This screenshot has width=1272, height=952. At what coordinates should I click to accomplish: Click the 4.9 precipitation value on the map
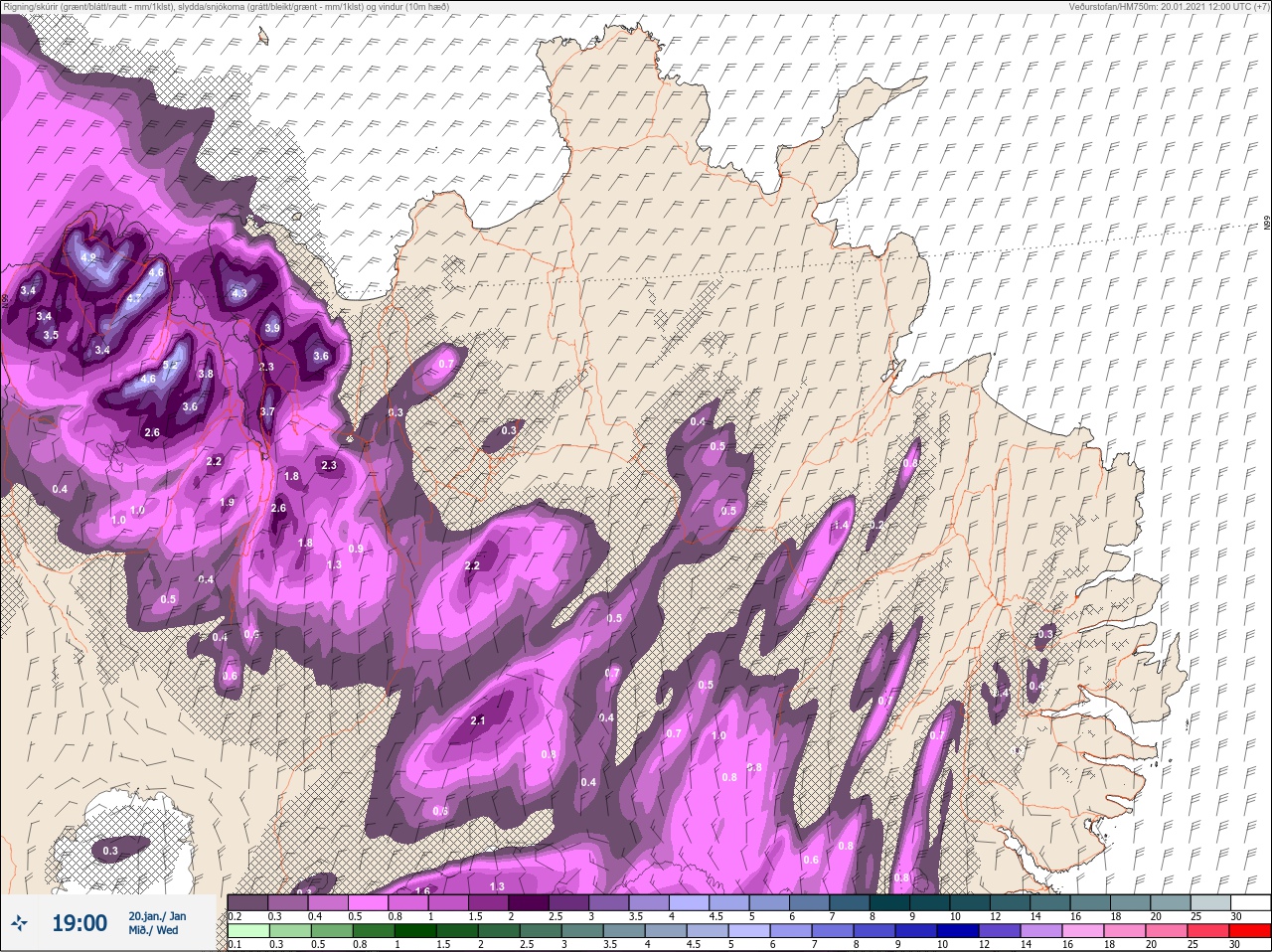(x=87, y=258)
